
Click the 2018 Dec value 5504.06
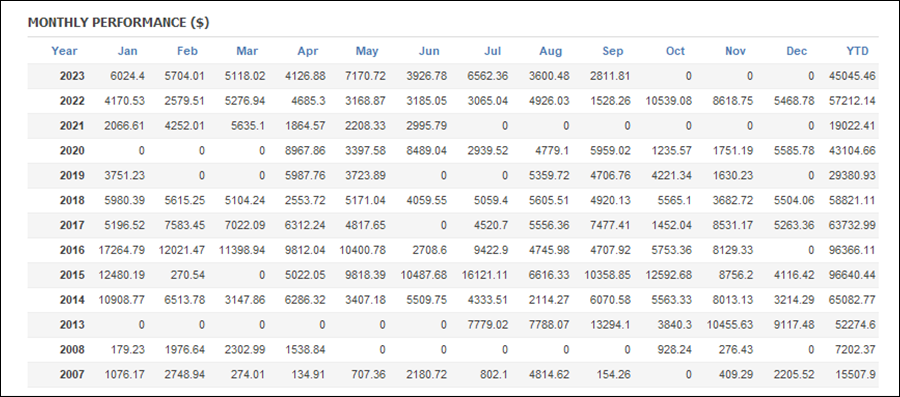793,200
